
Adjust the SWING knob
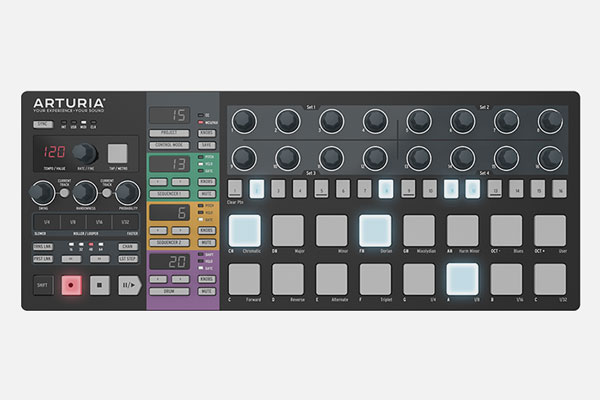[x=42, y=193]
